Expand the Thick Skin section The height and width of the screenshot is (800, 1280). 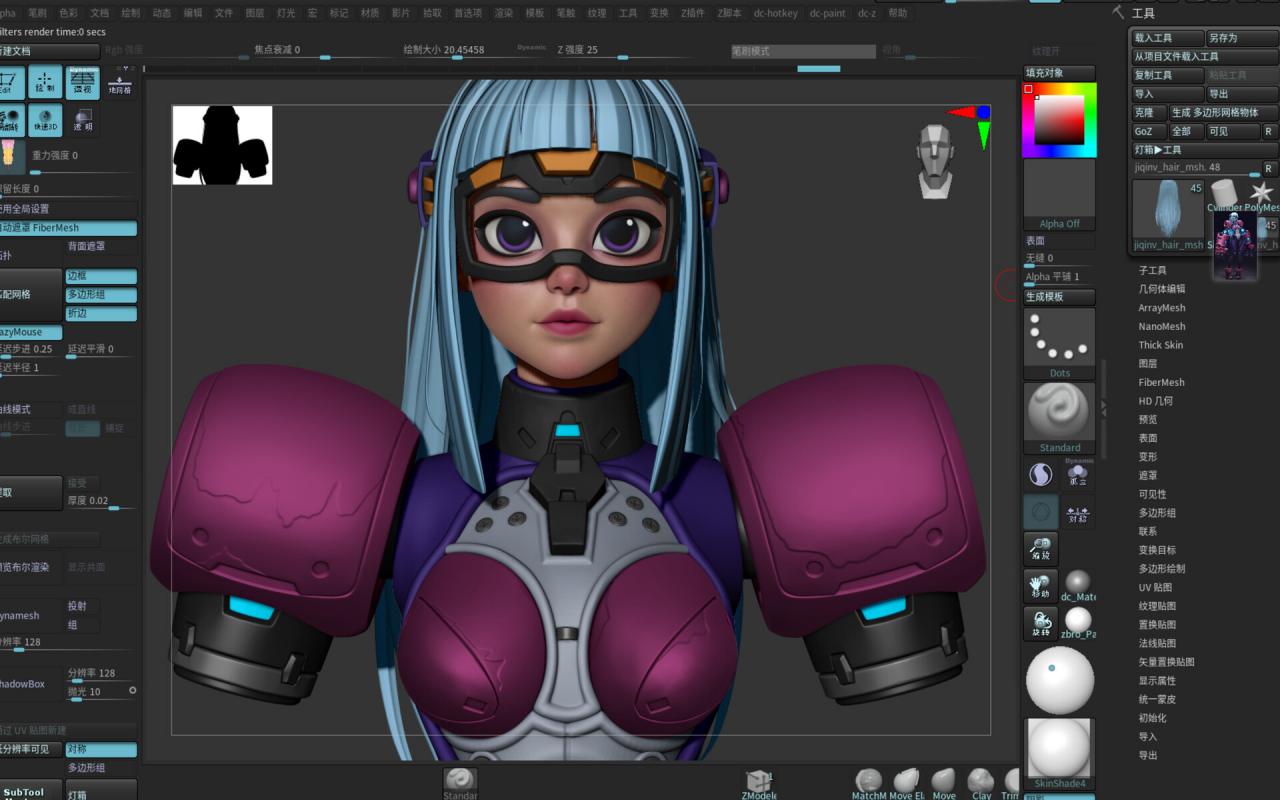point(1160,345)
